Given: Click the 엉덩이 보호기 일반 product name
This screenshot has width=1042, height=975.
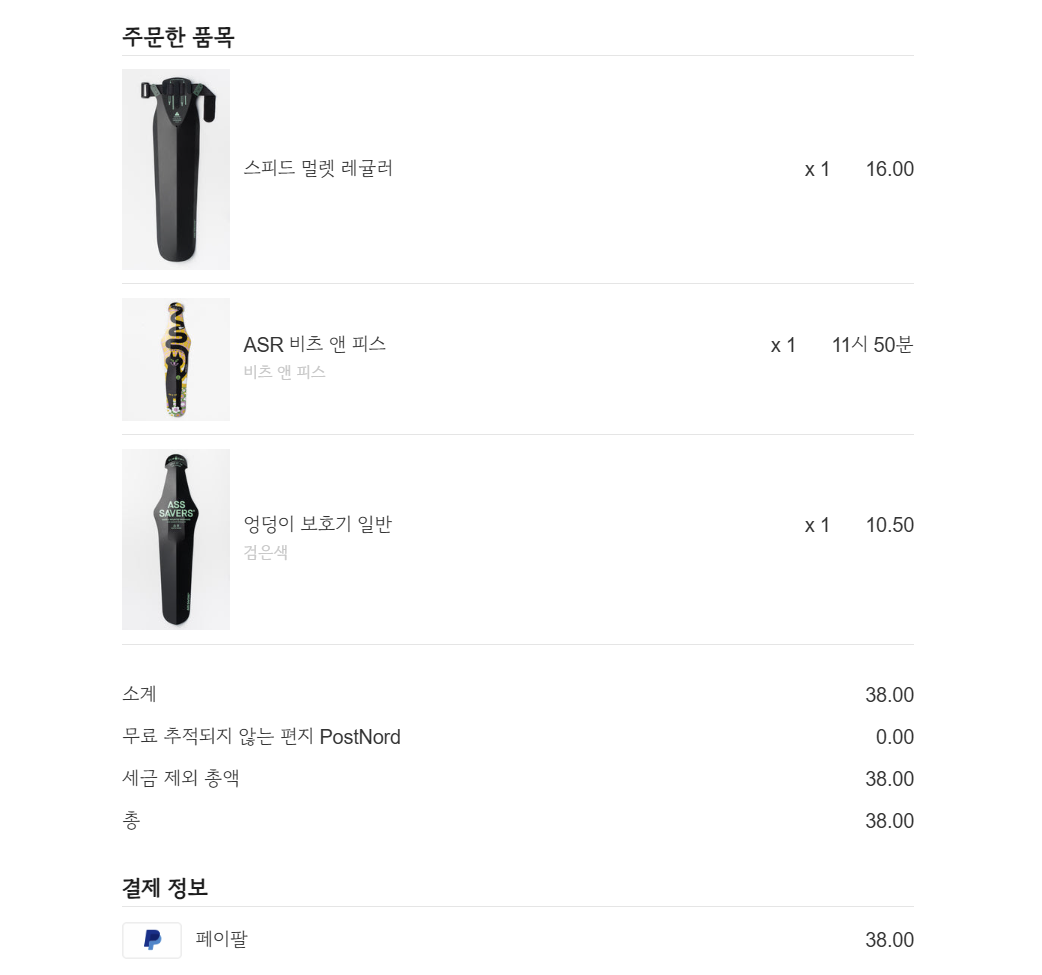Looking at the screenshot, I should (x=318, y=524).
